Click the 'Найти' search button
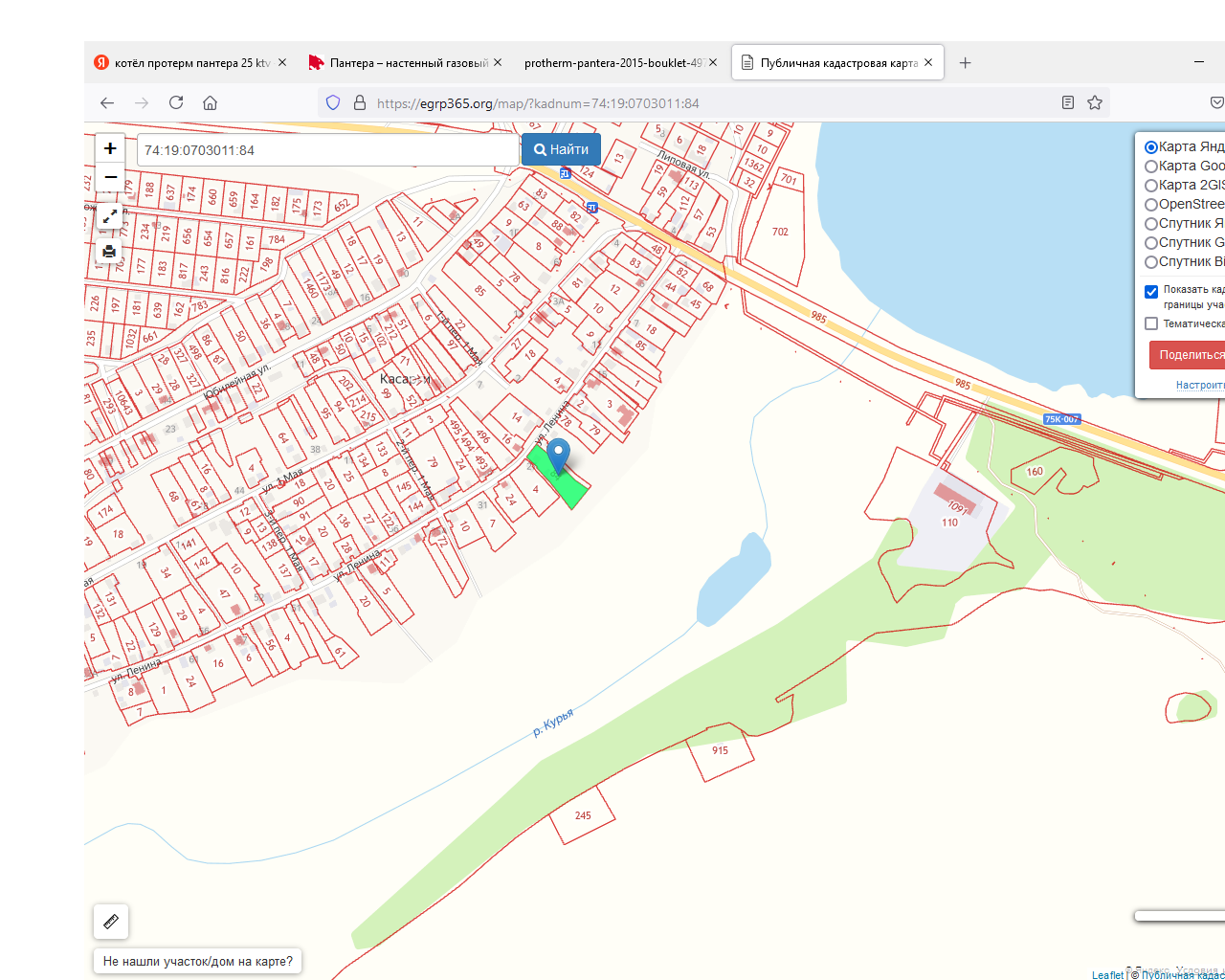 (561, 149)
